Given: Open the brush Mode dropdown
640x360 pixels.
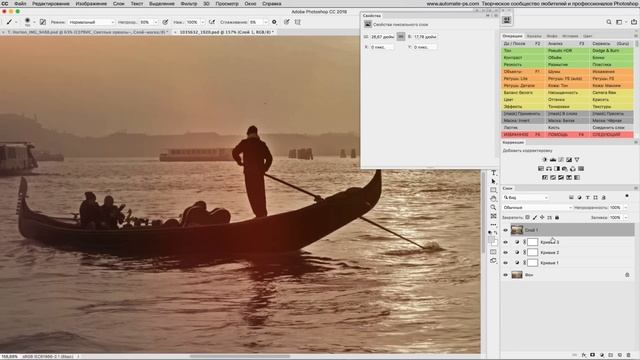Looking at the screenshot, I should coord(91,22).
